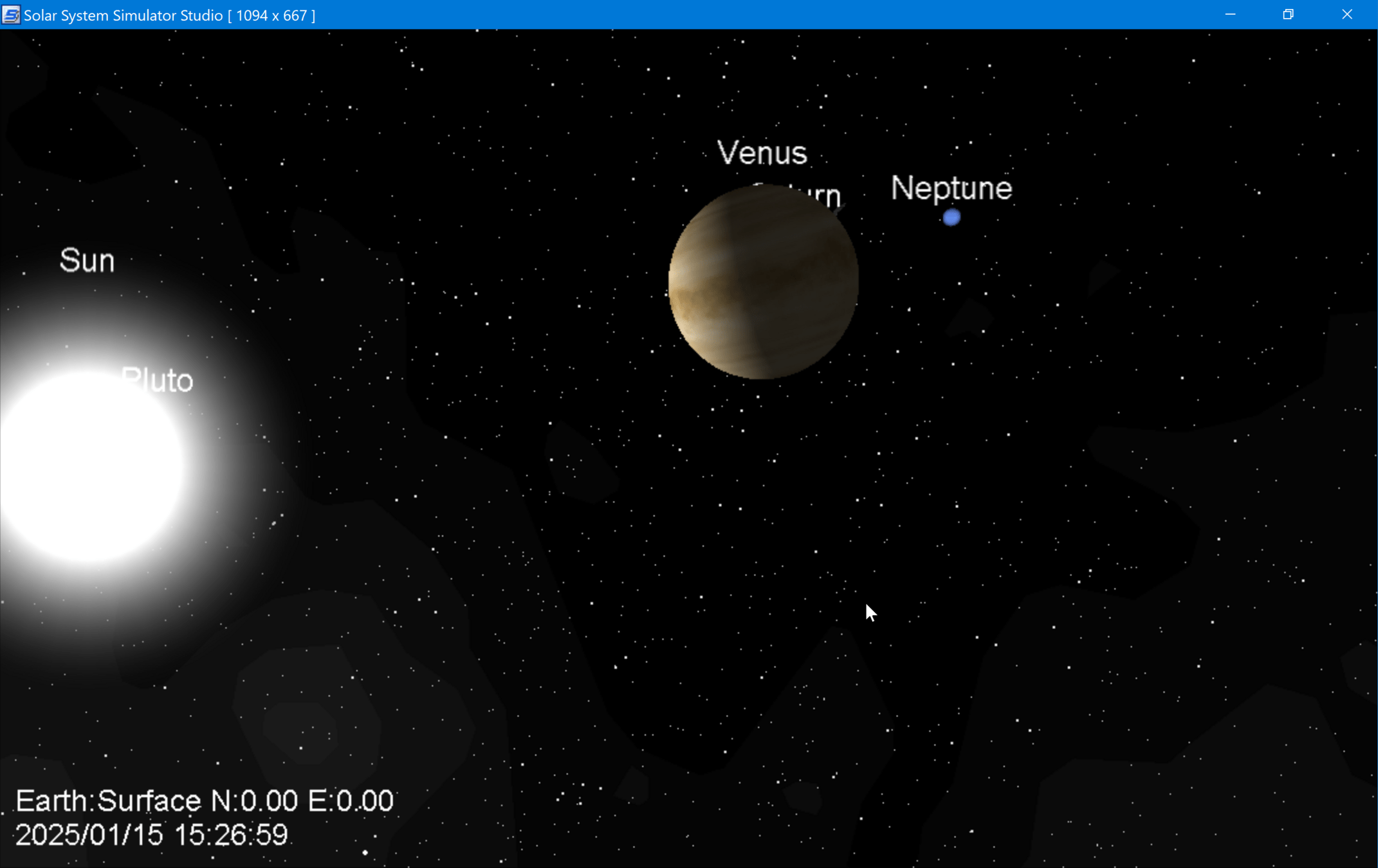Click the N:0.00 latitude value
The image size is (1378, 868).
[x=255, y=801]
